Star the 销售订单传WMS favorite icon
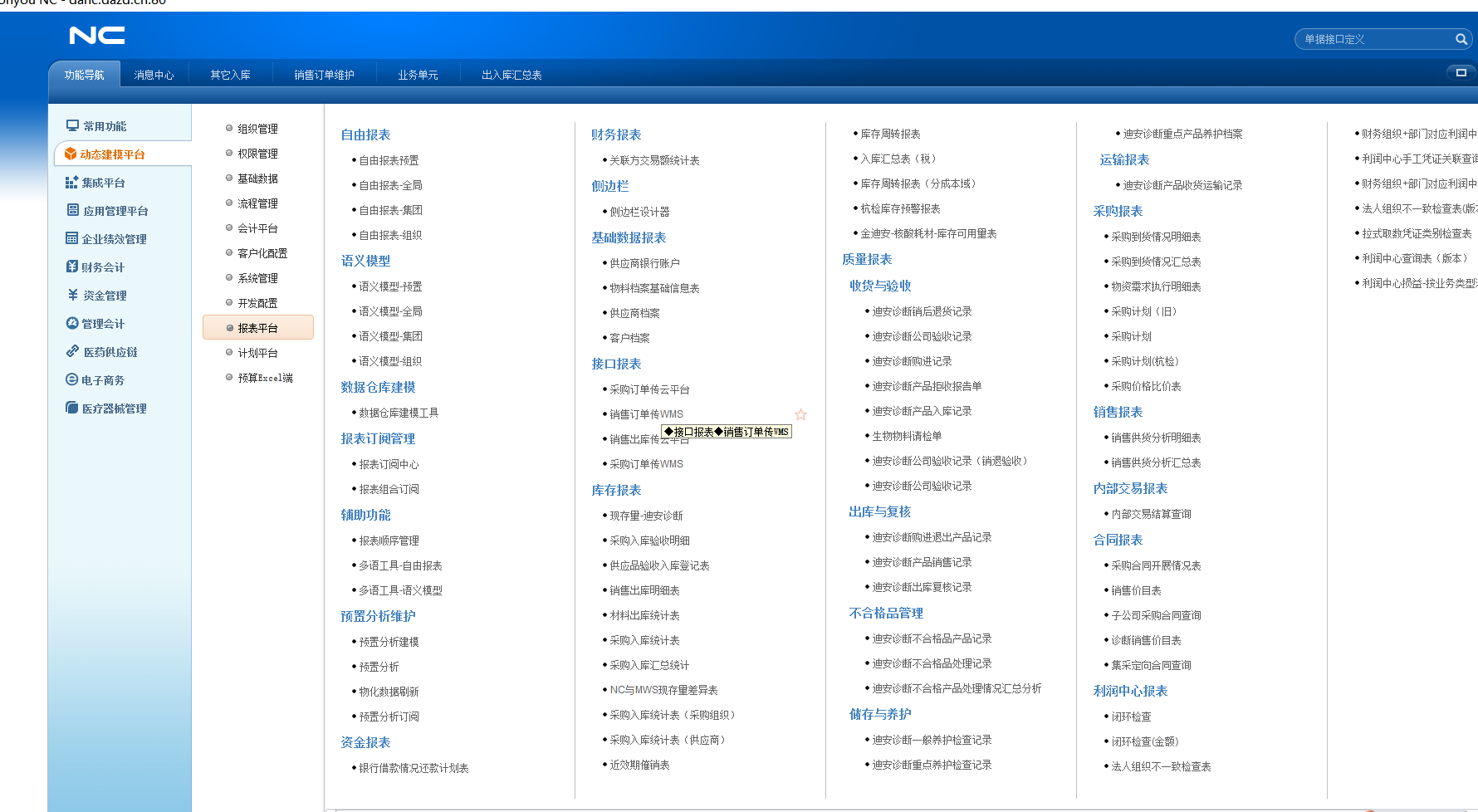Image resolution: width=1478 pixels, height=812 pixels. 800,413
